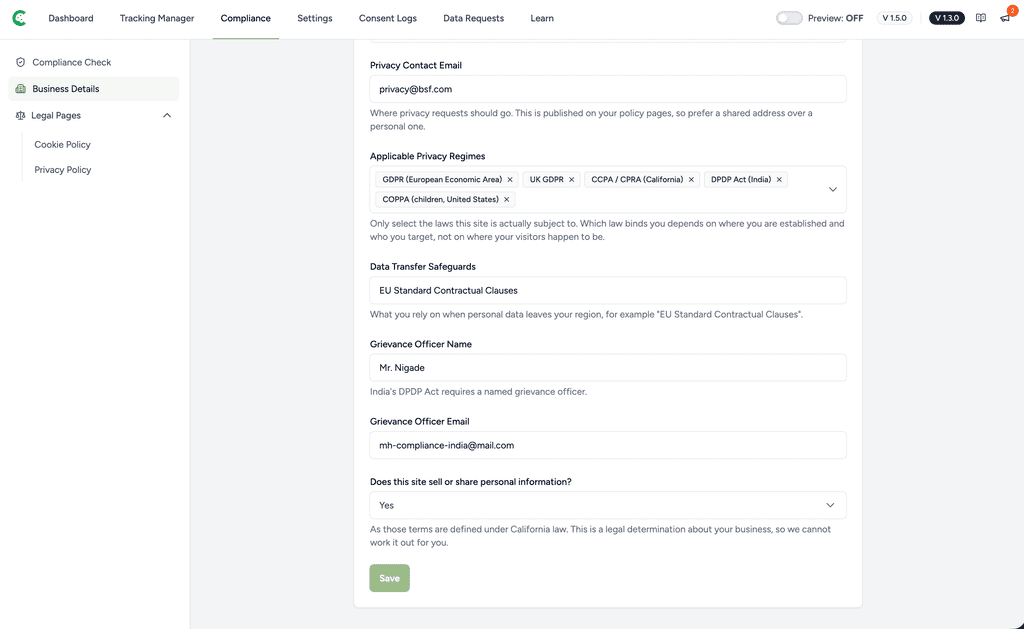1024x629 pixels.
Task: Select Business Details in the sidebar
Action: (93, 89)
